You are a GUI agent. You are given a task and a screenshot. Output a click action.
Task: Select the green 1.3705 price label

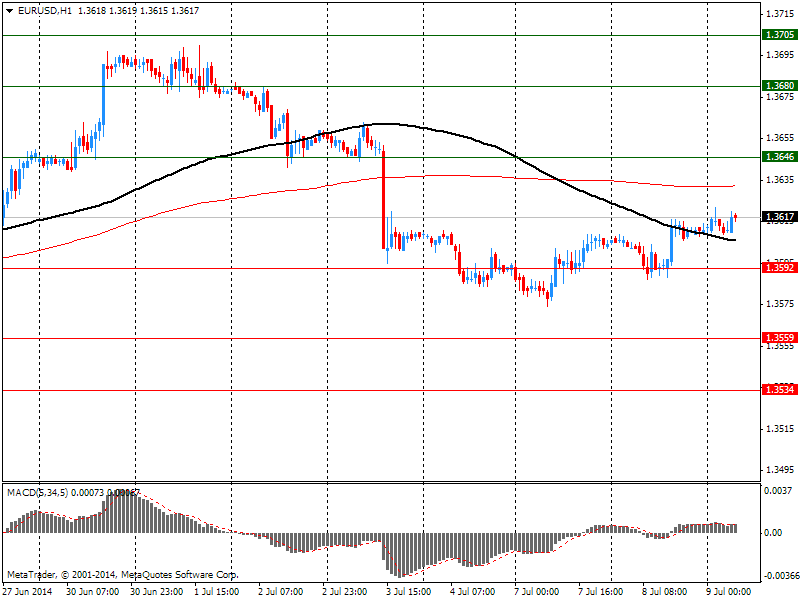779,35
